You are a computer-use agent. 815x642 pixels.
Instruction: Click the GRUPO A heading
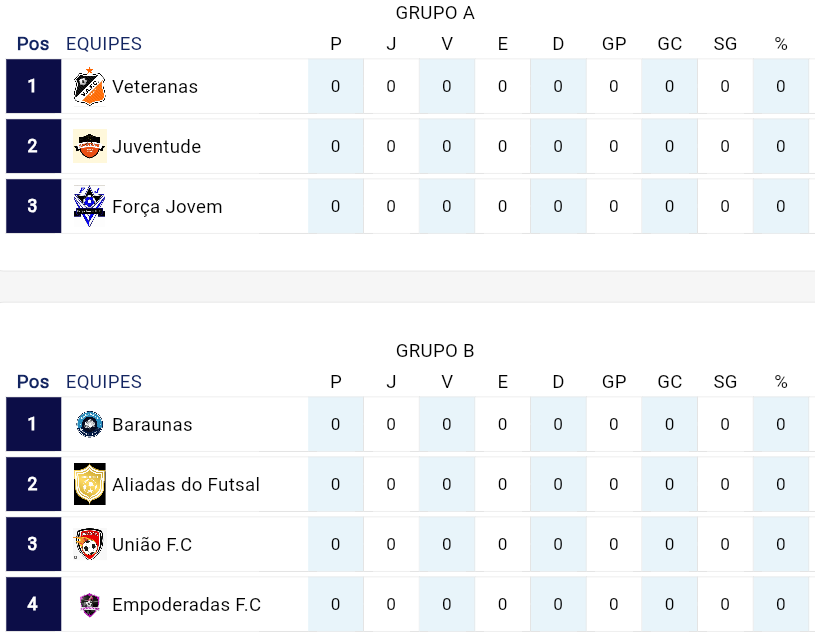(435, 13)
